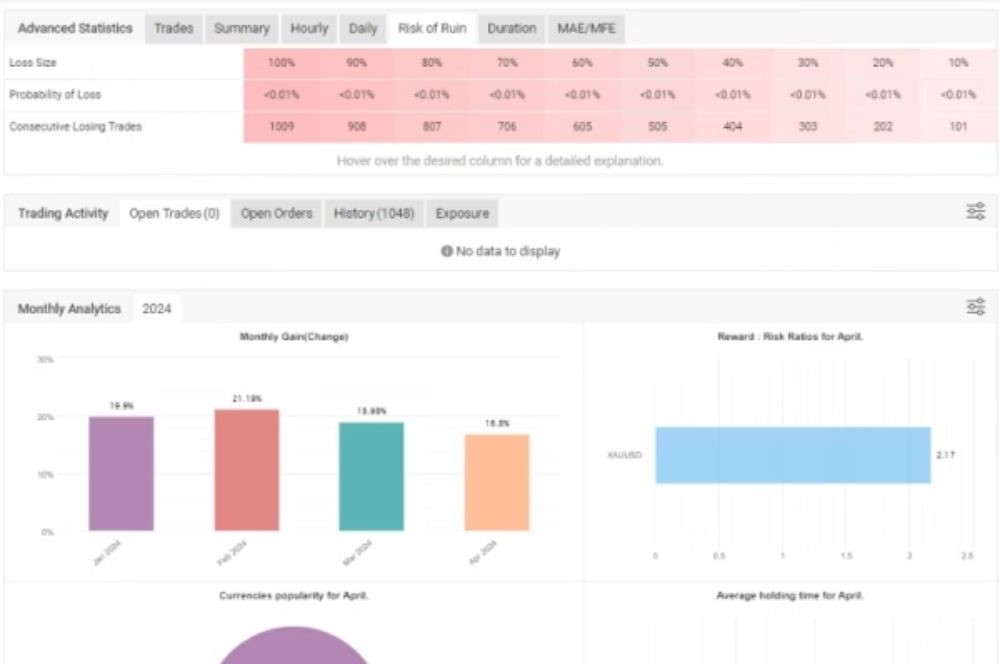Screen dimensions: 1000x664
Task: Open Monthly Analytics filter settings icon
Action: [x=975, y=308]
